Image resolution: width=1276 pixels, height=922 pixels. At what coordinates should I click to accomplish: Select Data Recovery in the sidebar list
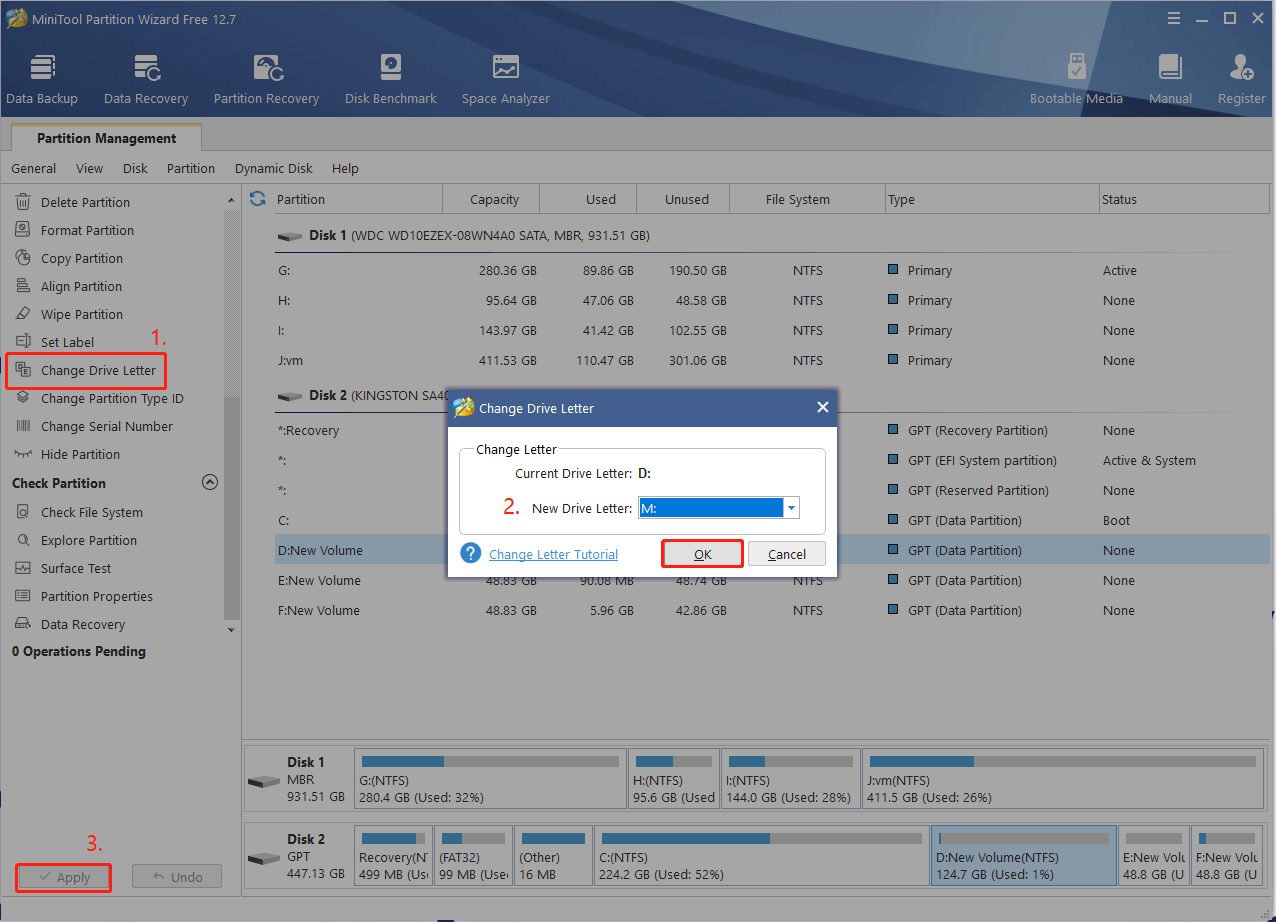click(83, 624)
